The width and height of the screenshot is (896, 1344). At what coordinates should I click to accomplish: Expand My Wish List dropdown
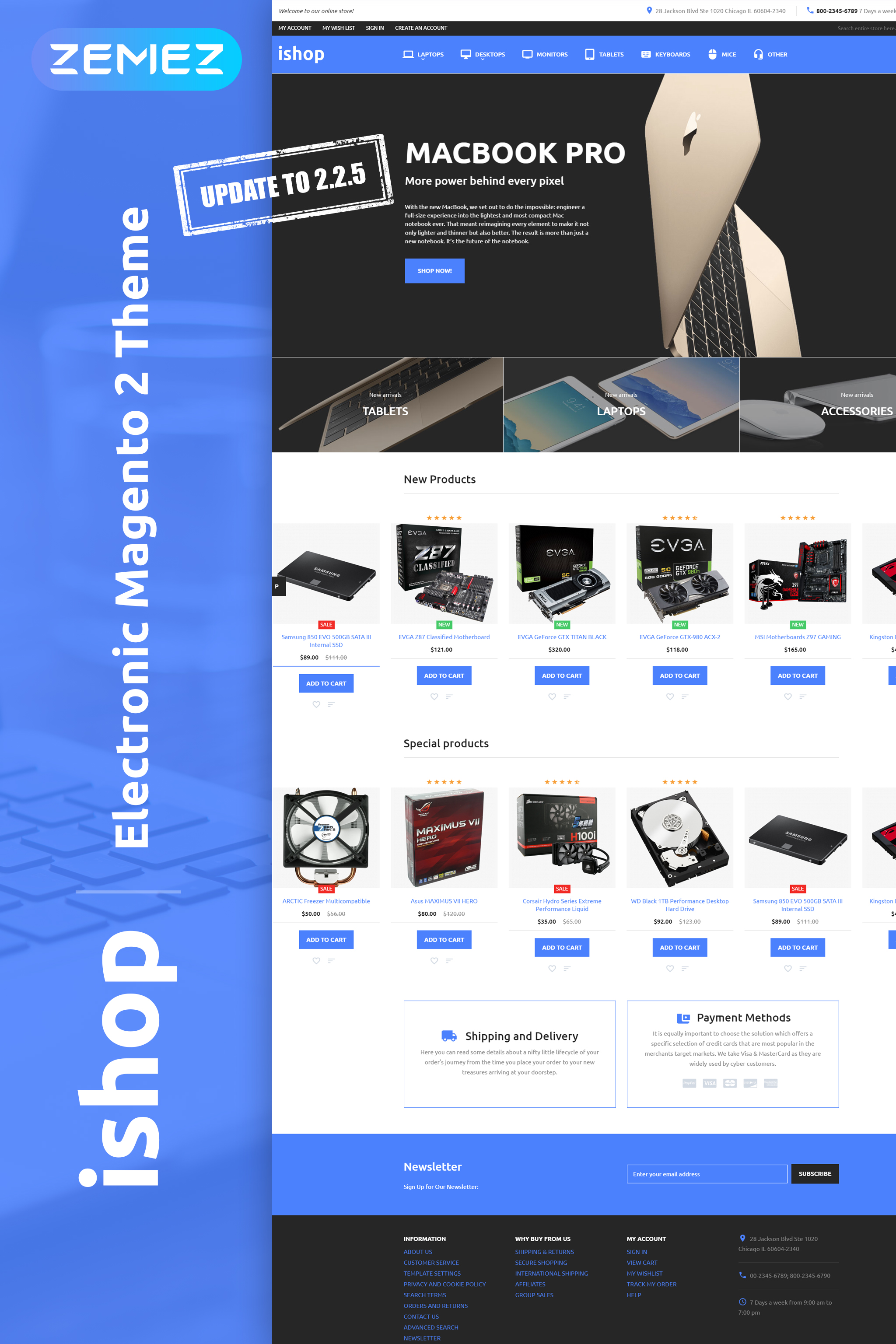pos(335,28)
